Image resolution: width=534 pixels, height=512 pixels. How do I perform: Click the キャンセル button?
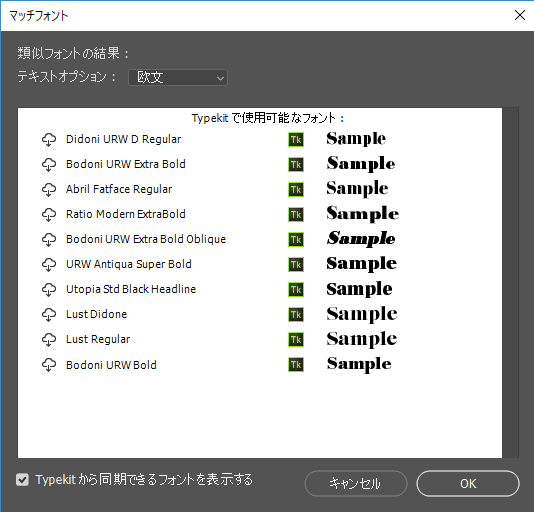tap(356, 483)
